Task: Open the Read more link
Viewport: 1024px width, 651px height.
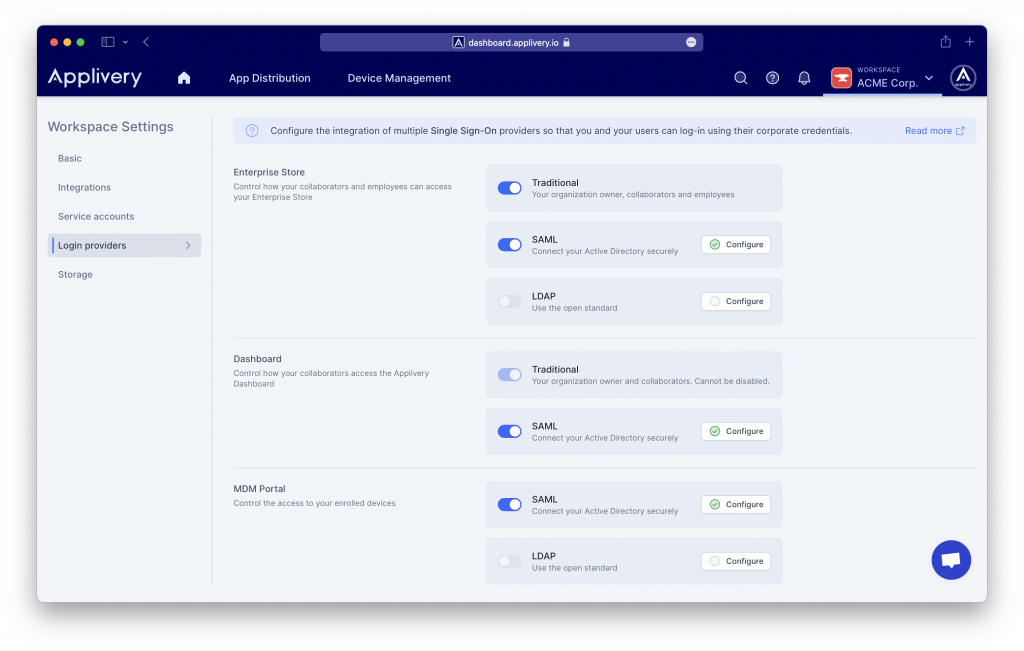Action: point(935,131)
